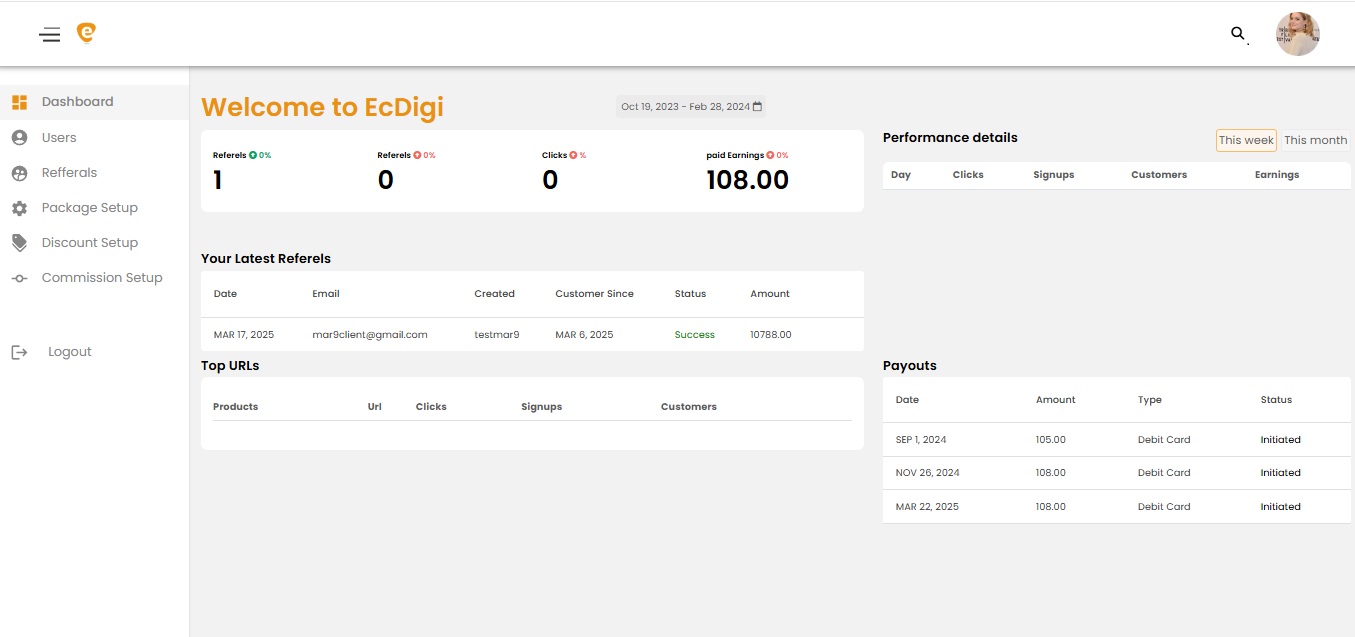Click Initiated status in MAR 22, 2025 row
The image size is (1355, 637).
1281,507
